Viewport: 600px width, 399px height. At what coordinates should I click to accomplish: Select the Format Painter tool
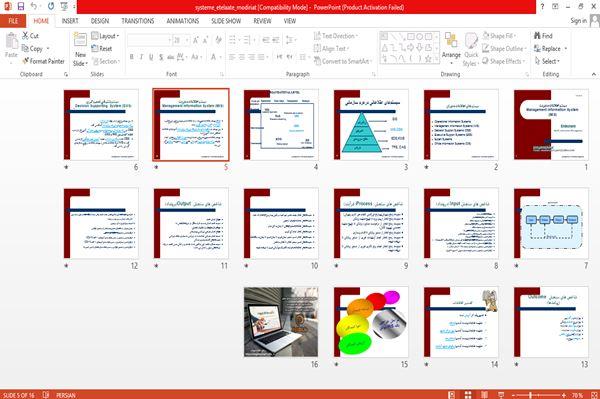click(43, 61)
